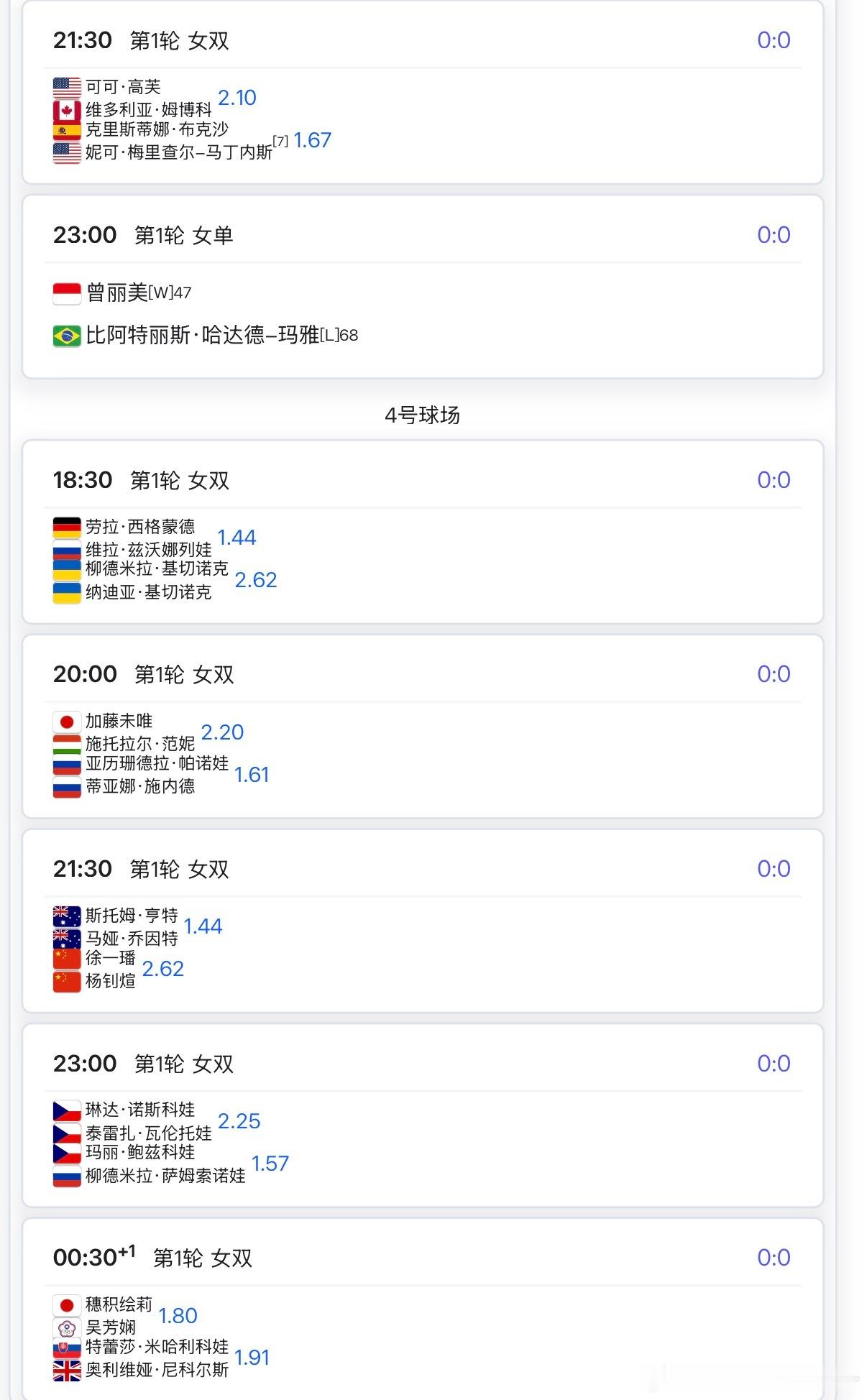Click the German flag beside 劳拉·西格蒙德
Screen dimensions: 867x1400
click(x=67, y=528)
